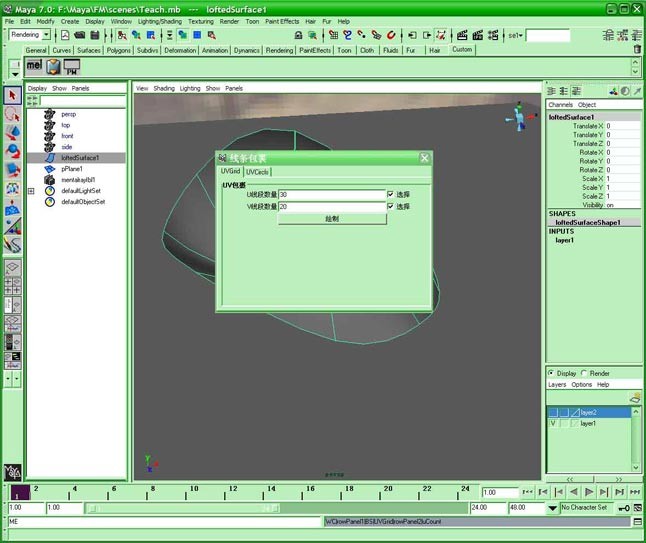Image resolution: width=646 pixels, height=543 pixels.
Task: Activate the Rotate tool sphere icon
Action: pos(12,151)
